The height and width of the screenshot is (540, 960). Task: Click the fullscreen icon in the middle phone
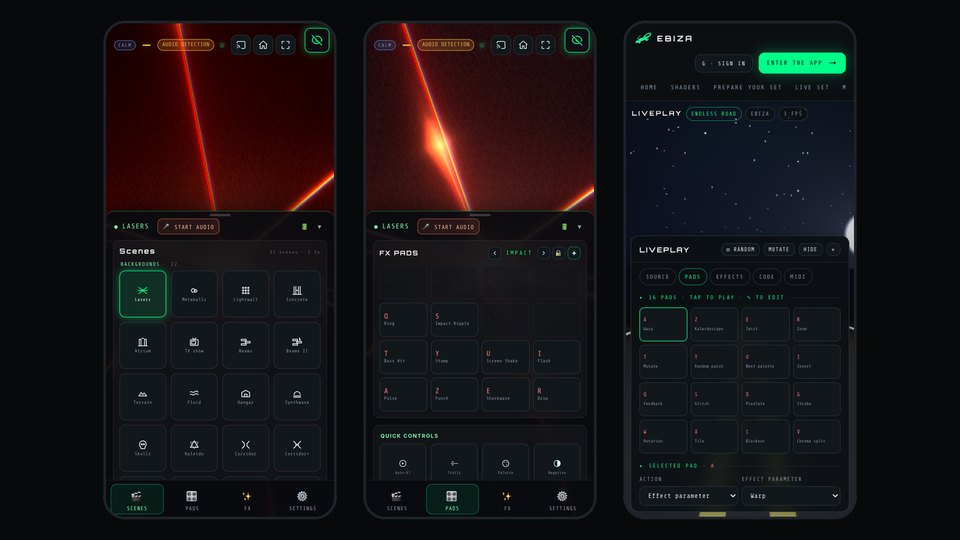(545, 45)
